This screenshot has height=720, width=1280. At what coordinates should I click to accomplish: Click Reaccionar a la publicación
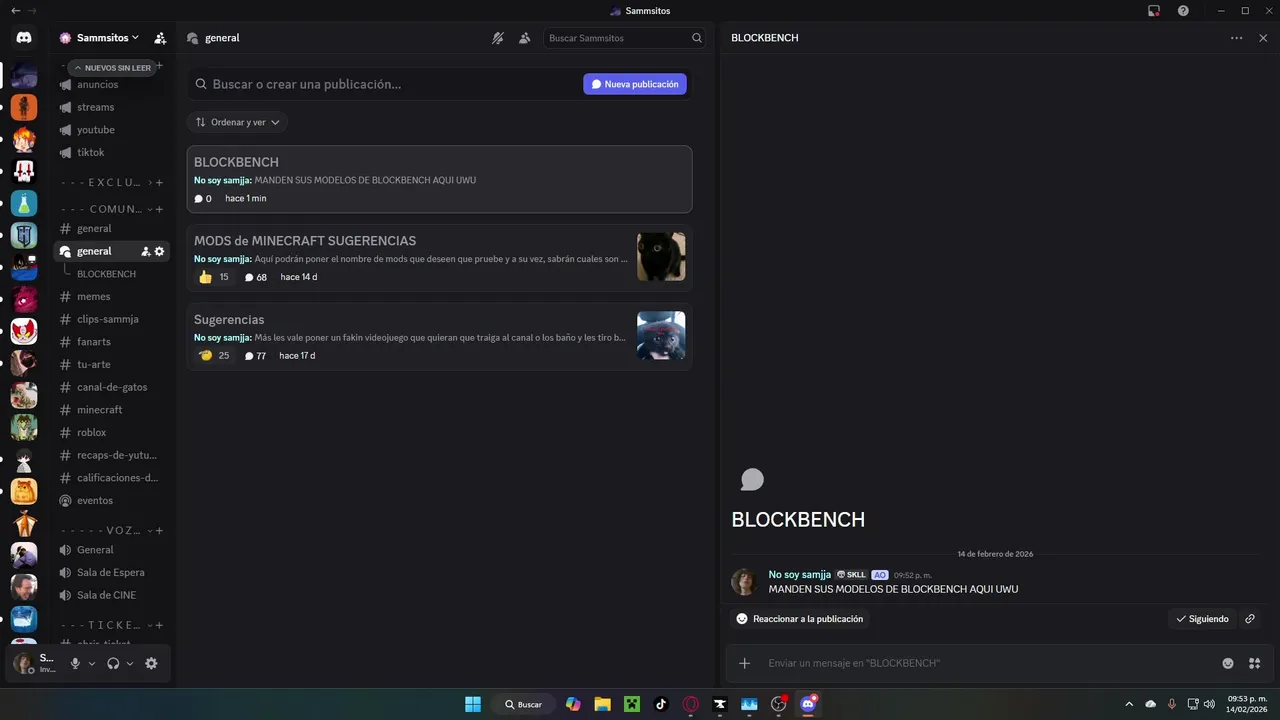point(799,619)
